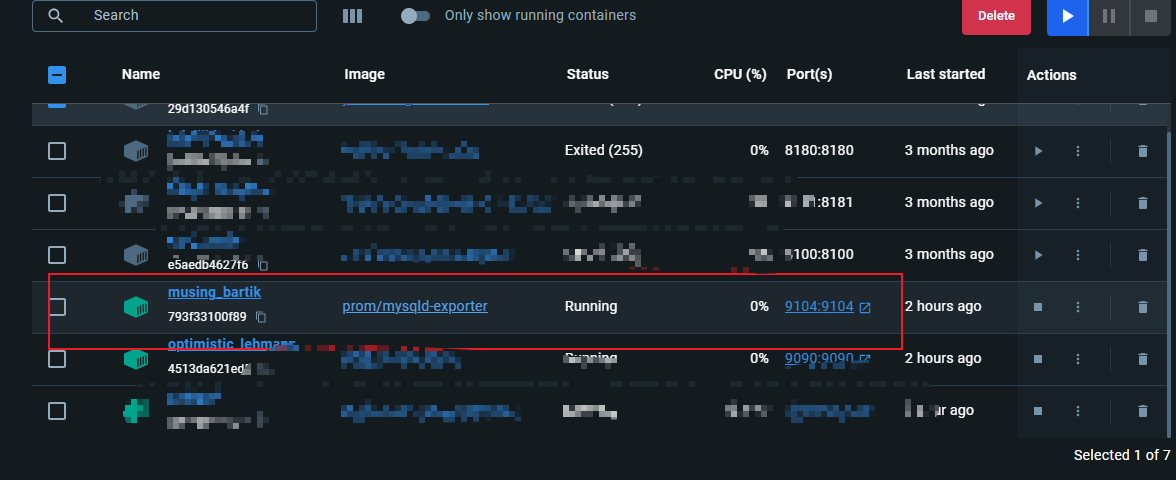Click the gray container icon in 8180:8180 row
The height and width of the screenshot is (480, 1176).
[x=136, y=151]
